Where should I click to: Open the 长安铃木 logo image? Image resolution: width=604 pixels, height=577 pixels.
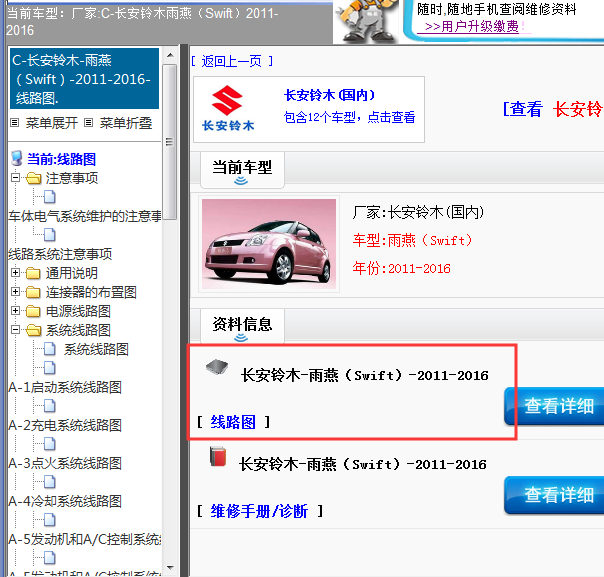[x=228, y=109]
